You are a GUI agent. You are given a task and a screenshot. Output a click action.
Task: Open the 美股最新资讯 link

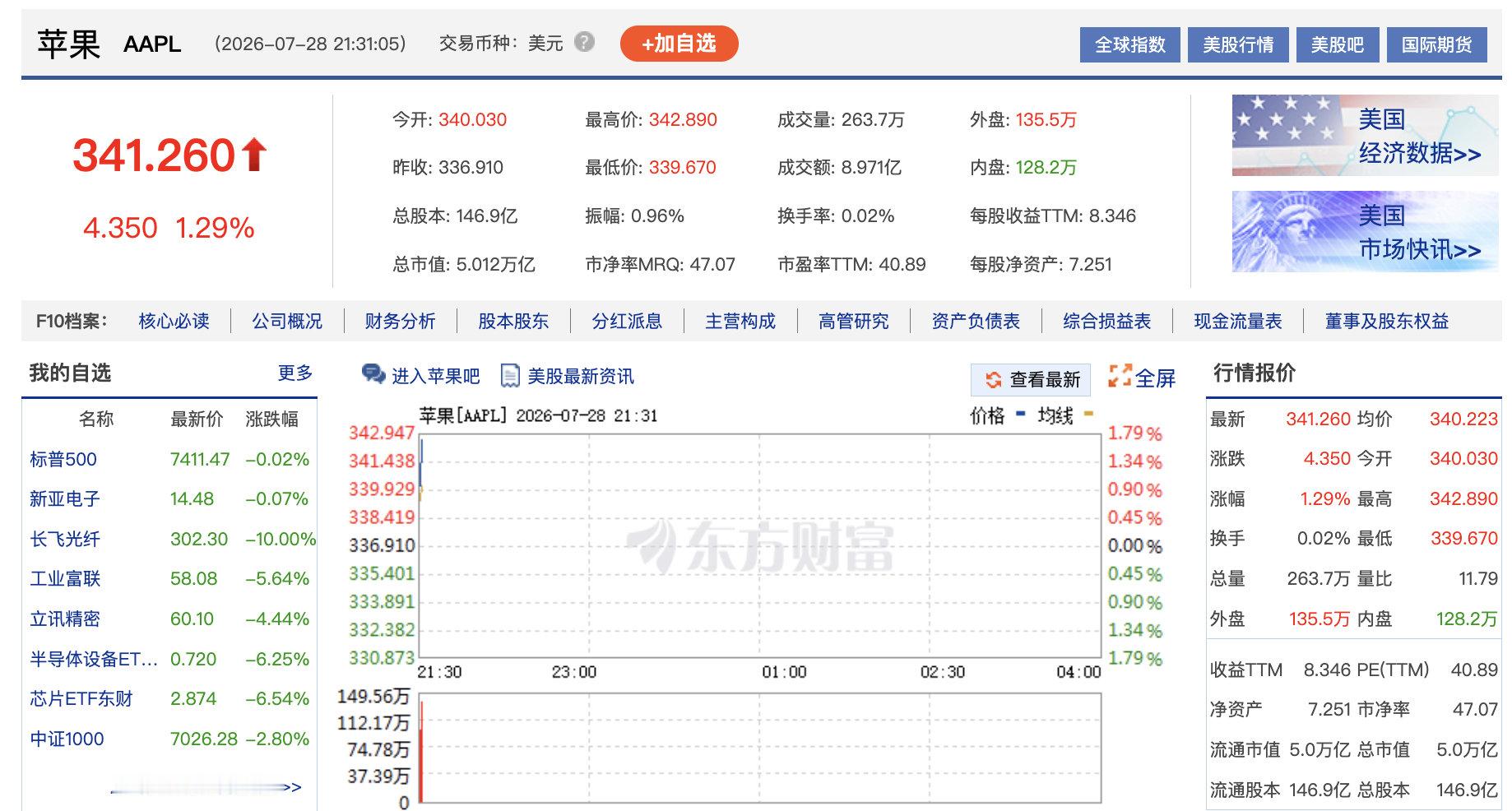pos(581,376)
